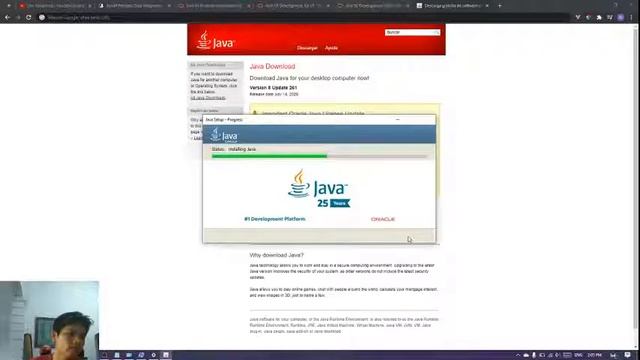Open the notification center icon
The height and width of the screenshot is (360, 640).
click(627, 355)
